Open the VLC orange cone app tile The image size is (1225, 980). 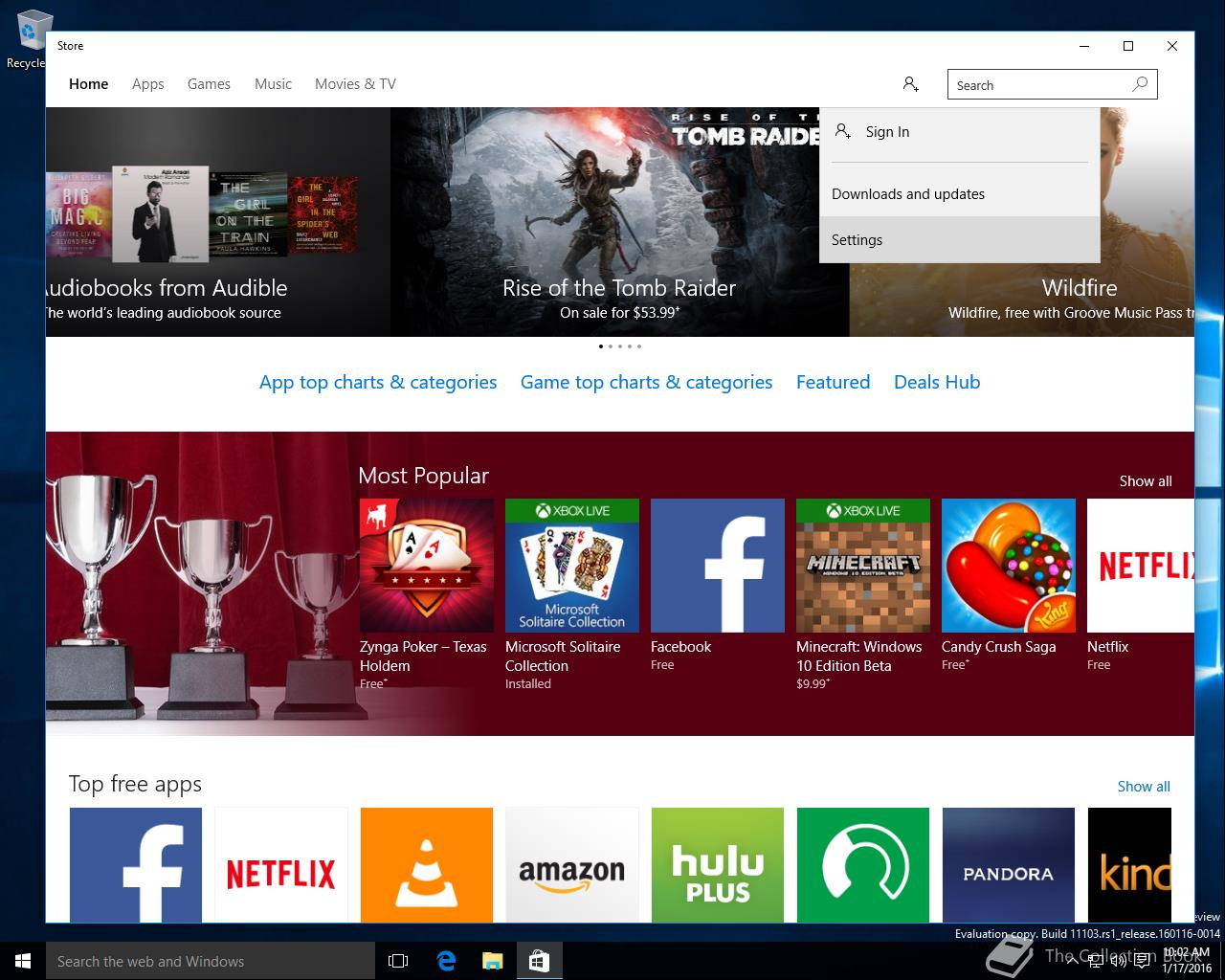(x=427, y=864)
